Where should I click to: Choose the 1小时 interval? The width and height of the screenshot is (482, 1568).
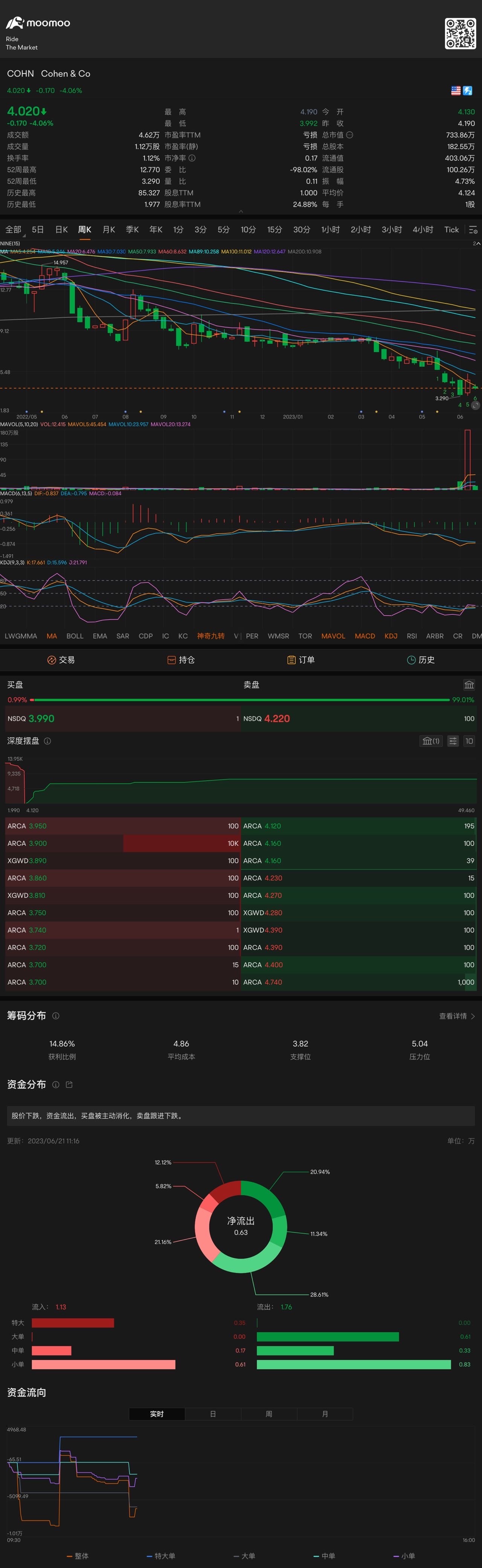[331, 230]
